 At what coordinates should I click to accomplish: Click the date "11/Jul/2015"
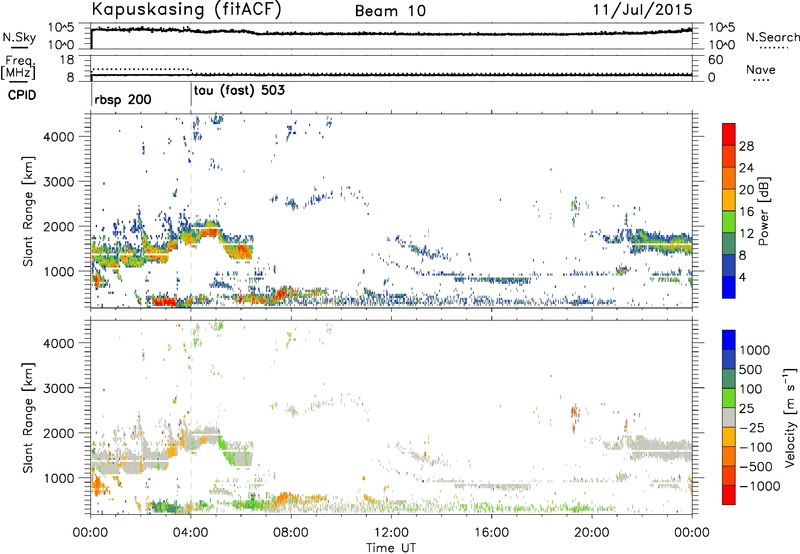[x=642, y=10]
